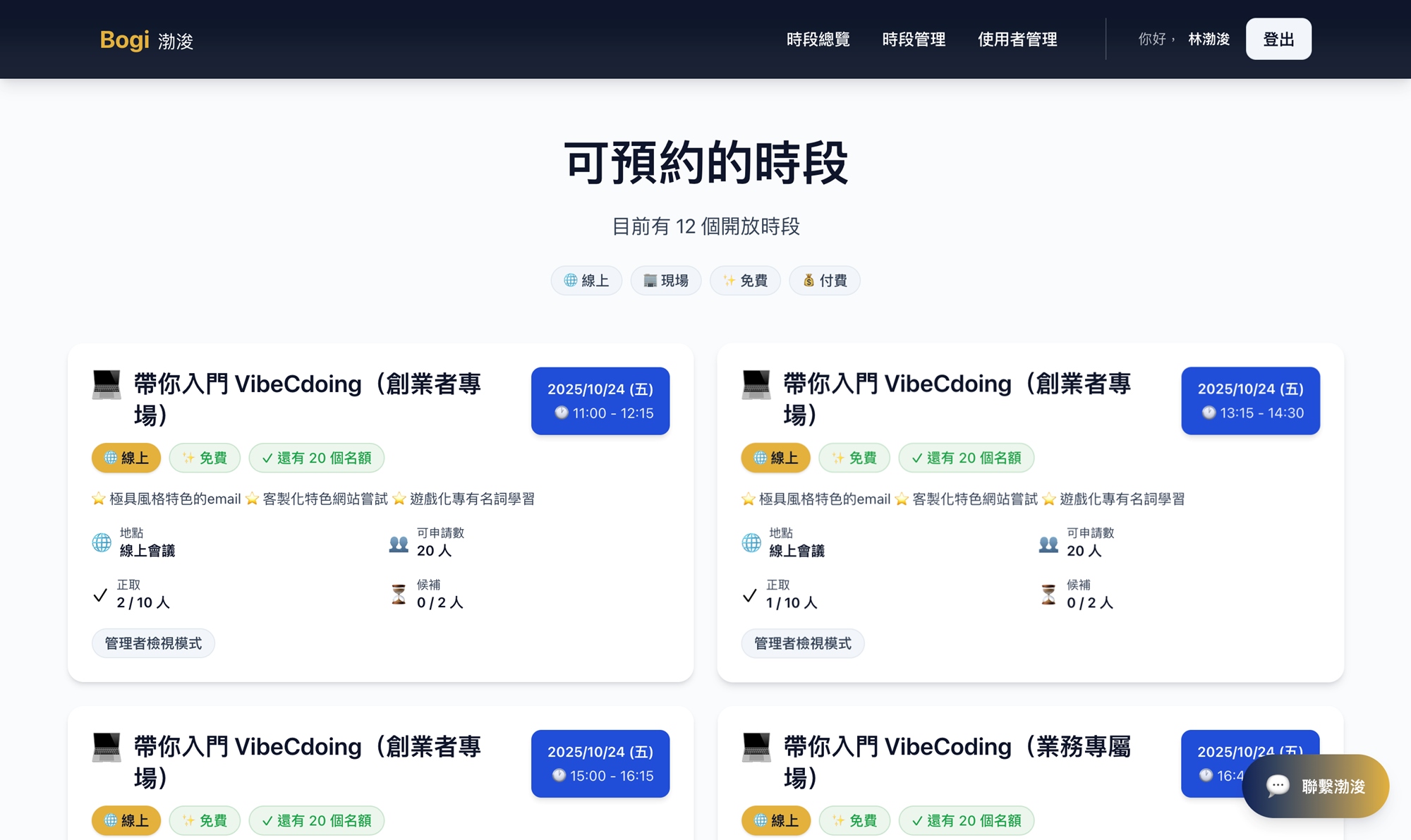Click 管理者檢視模式 on first card
Screen dimensions: 1411x840
click(153, 643)
